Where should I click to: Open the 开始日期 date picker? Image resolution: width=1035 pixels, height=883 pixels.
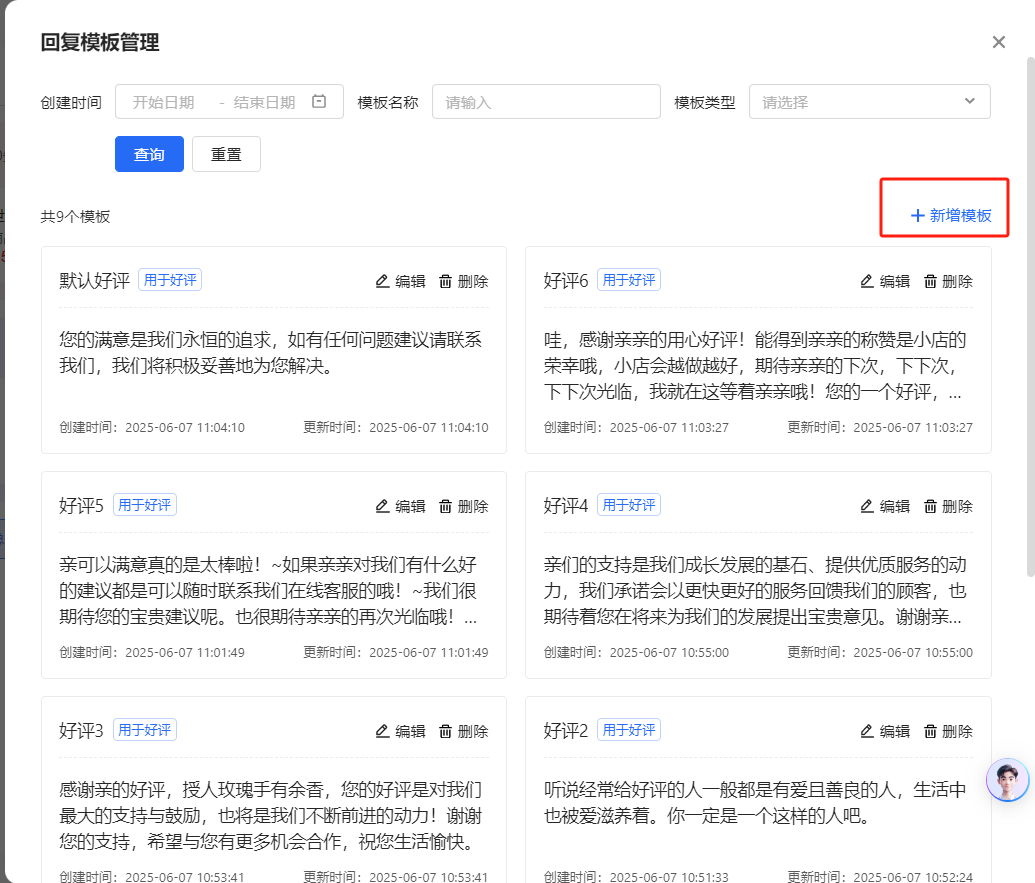click(x=164, y=102)
